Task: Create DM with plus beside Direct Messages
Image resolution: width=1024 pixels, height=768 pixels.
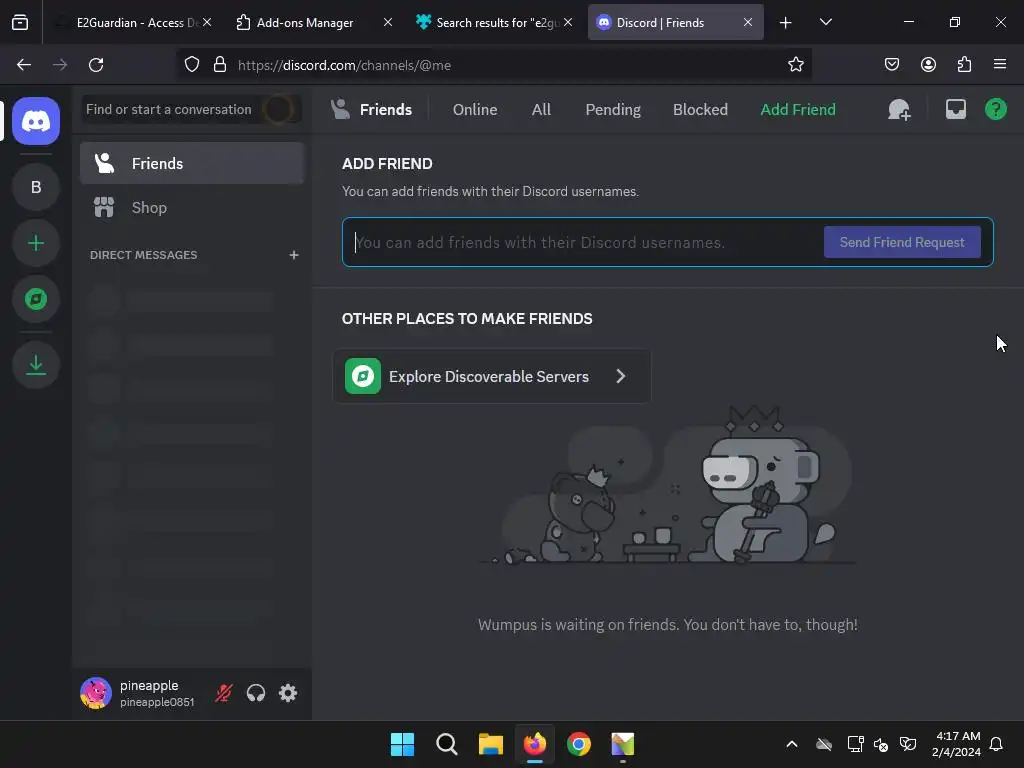Action: [x=294, y=255]
